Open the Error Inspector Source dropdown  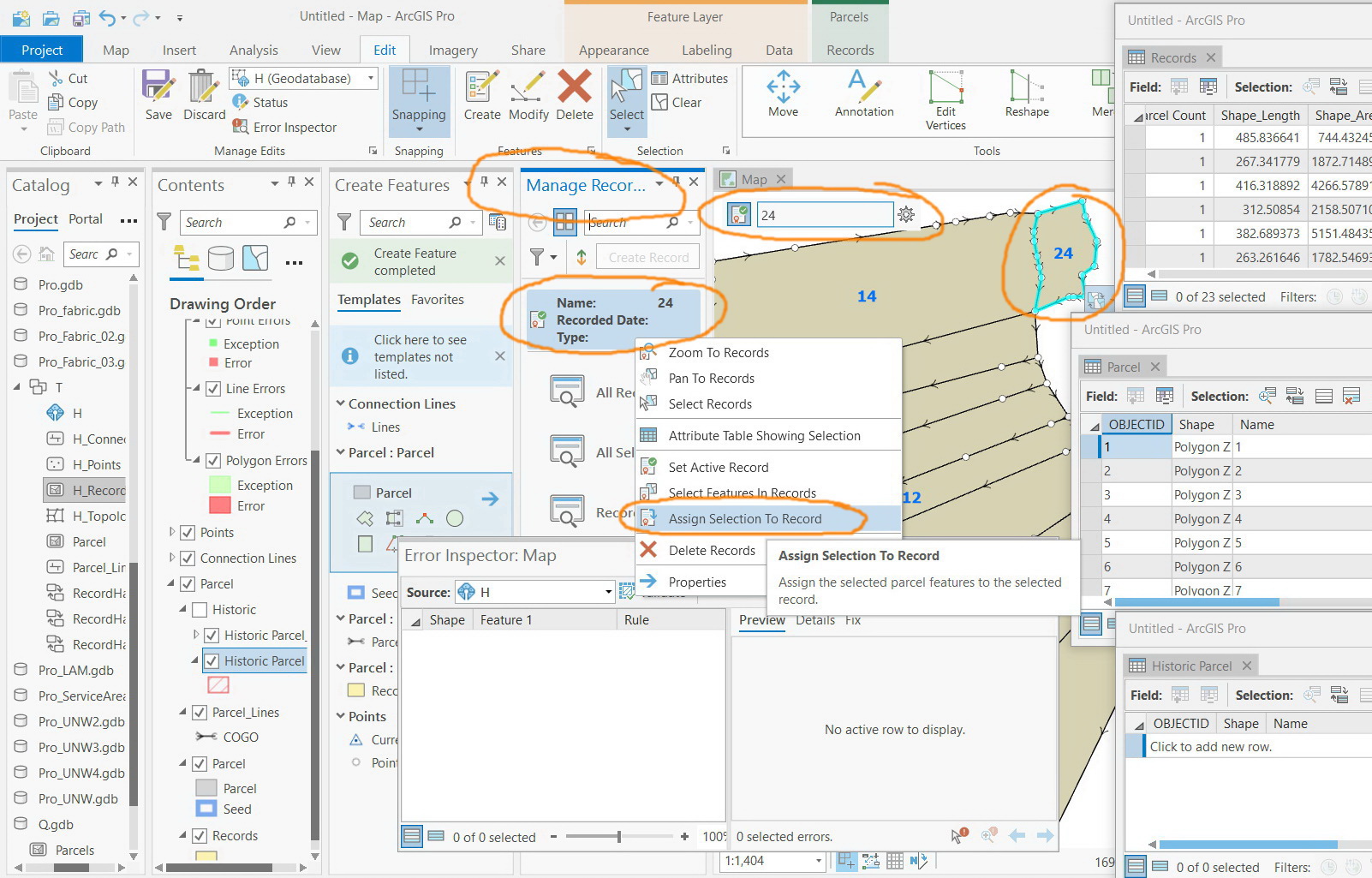click(x=608, y=592)
